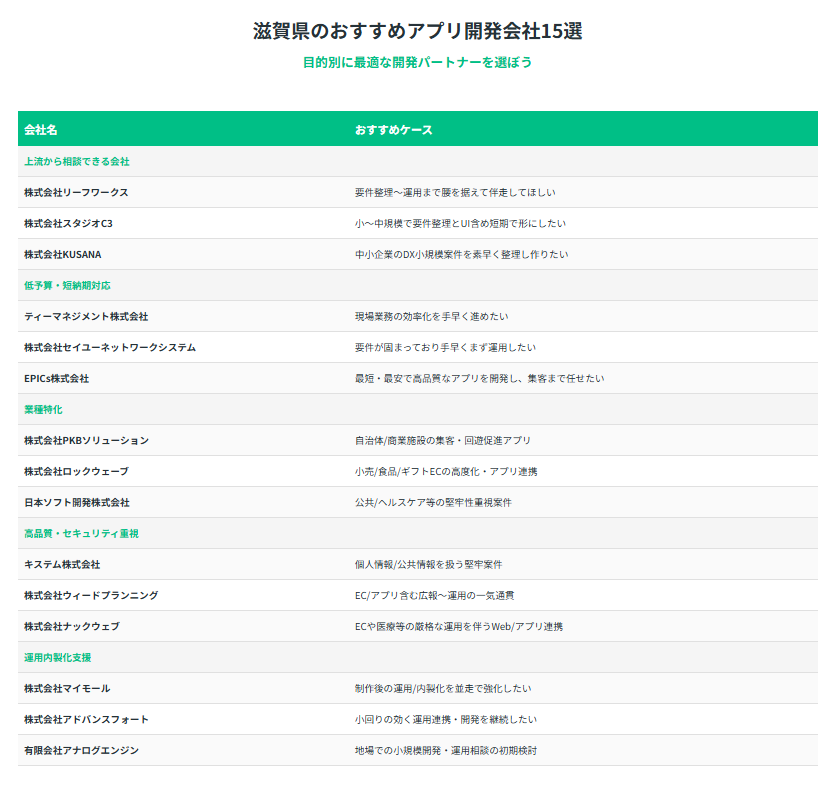
Task: Click text 小売/食品/ギフトECの高度化・アプリ連携
Action: point(446,471)
